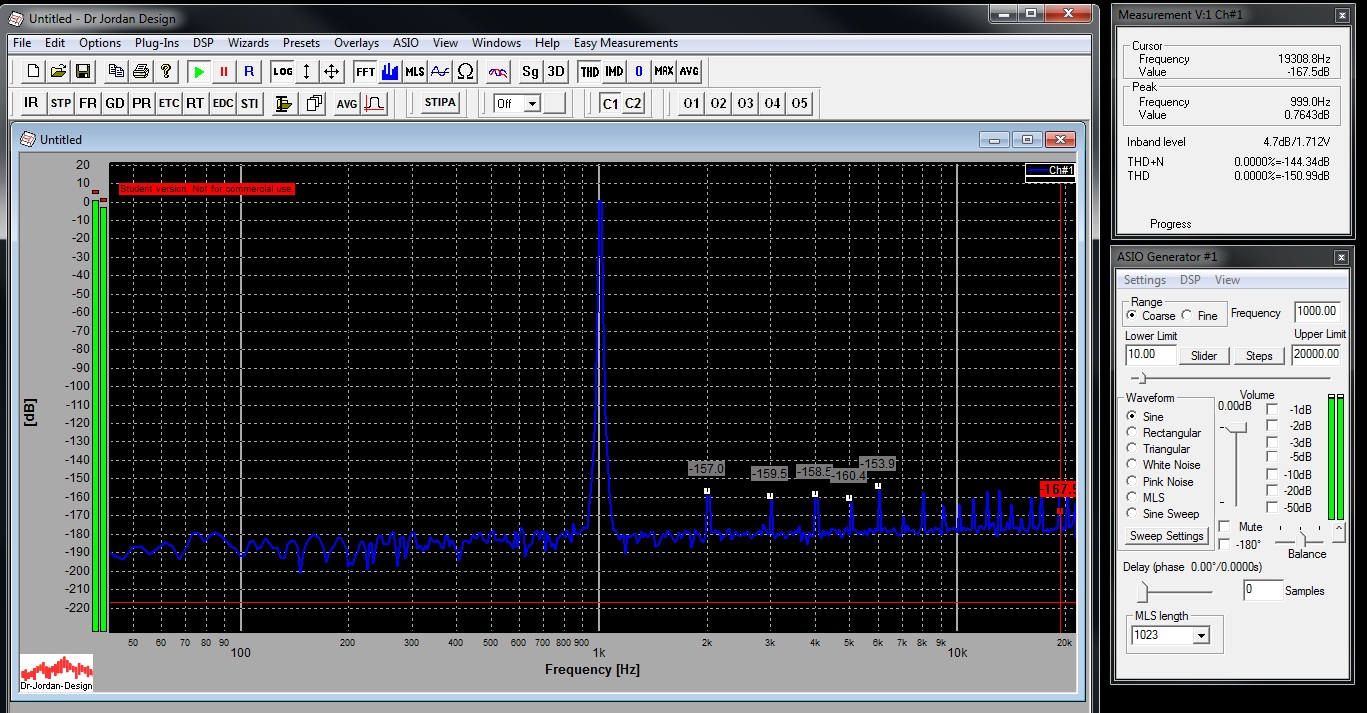Open ASIO Generator Settings menu
The width and height of the screenshot is (1367, 713).
point(1144,280)
